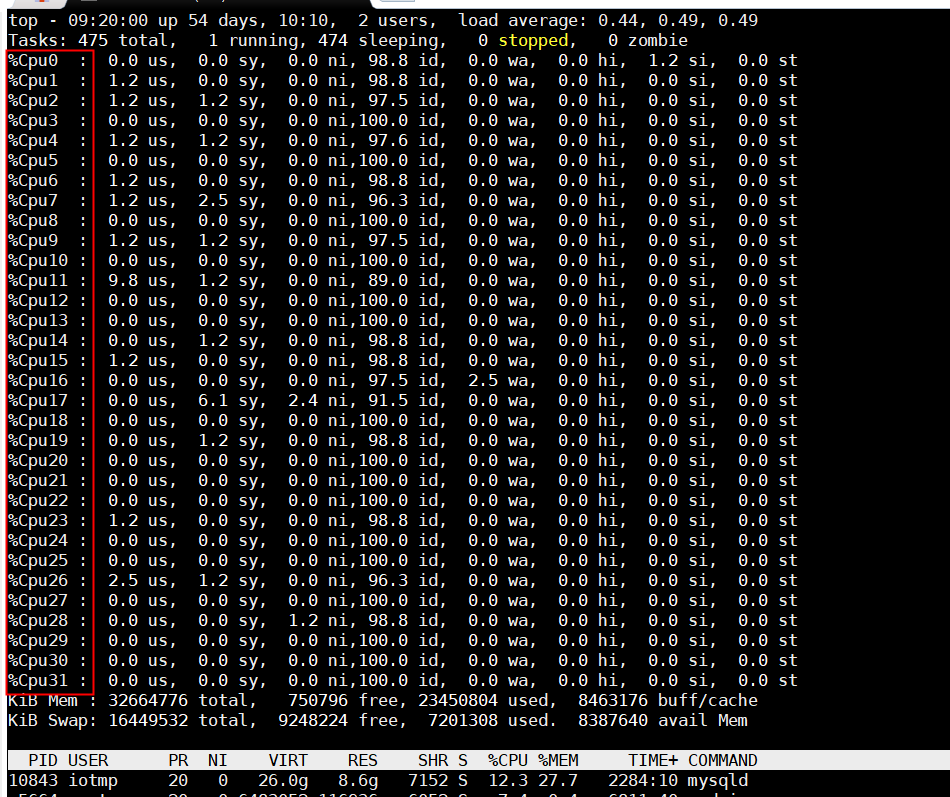Select the %Cpu31 label

click(38, 680)
